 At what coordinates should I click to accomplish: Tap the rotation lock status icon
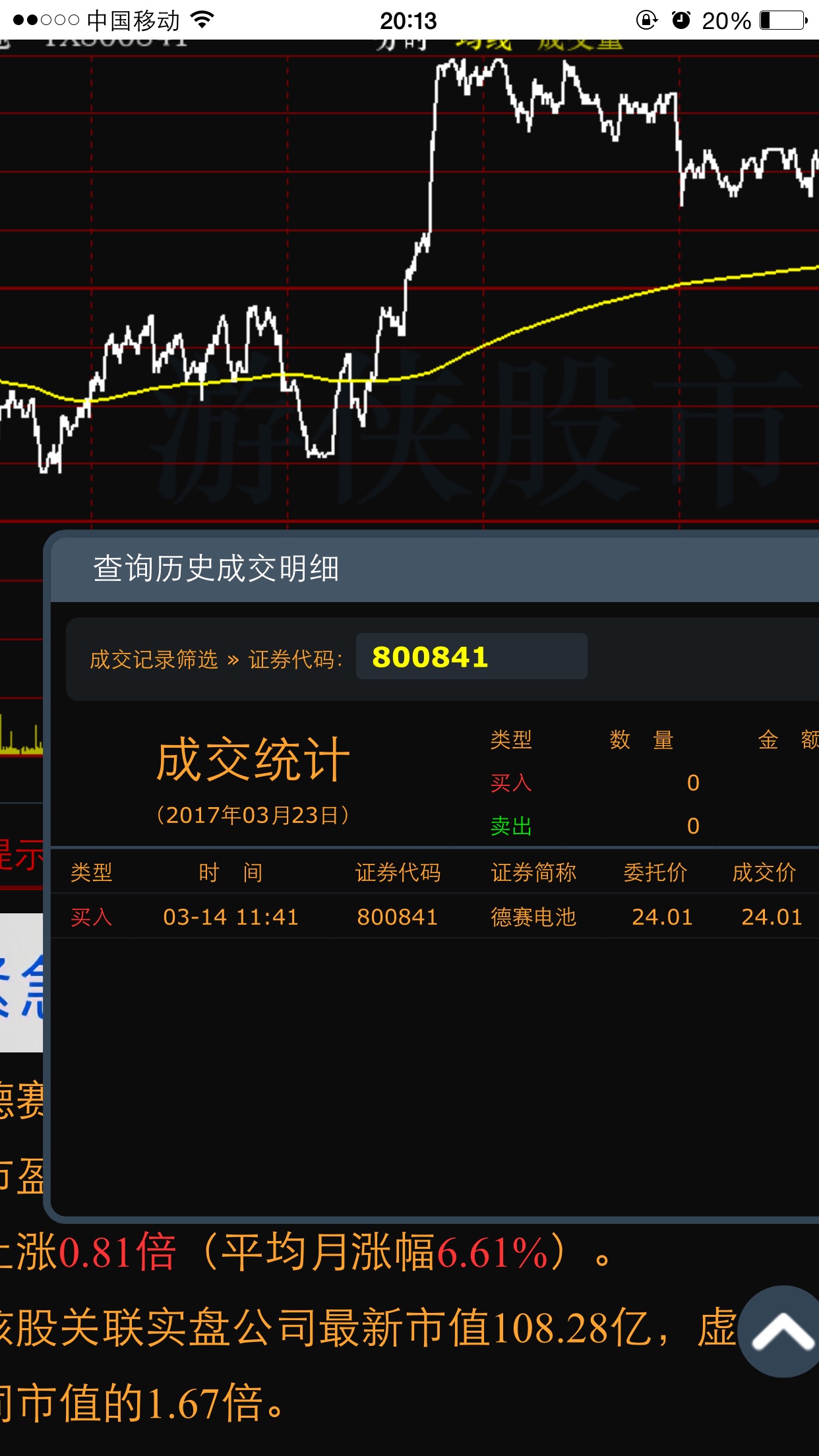(646, 20)
